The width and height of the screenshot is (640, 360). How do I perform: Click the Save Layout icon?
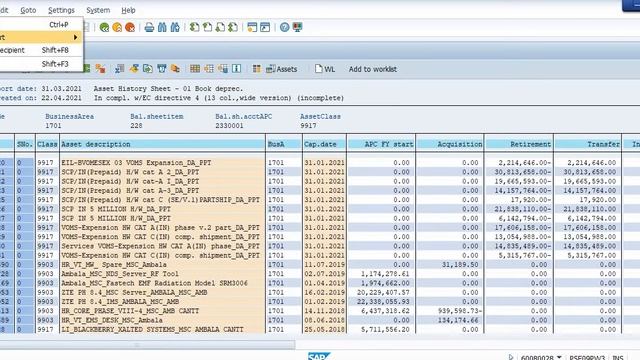pos(223,69)
